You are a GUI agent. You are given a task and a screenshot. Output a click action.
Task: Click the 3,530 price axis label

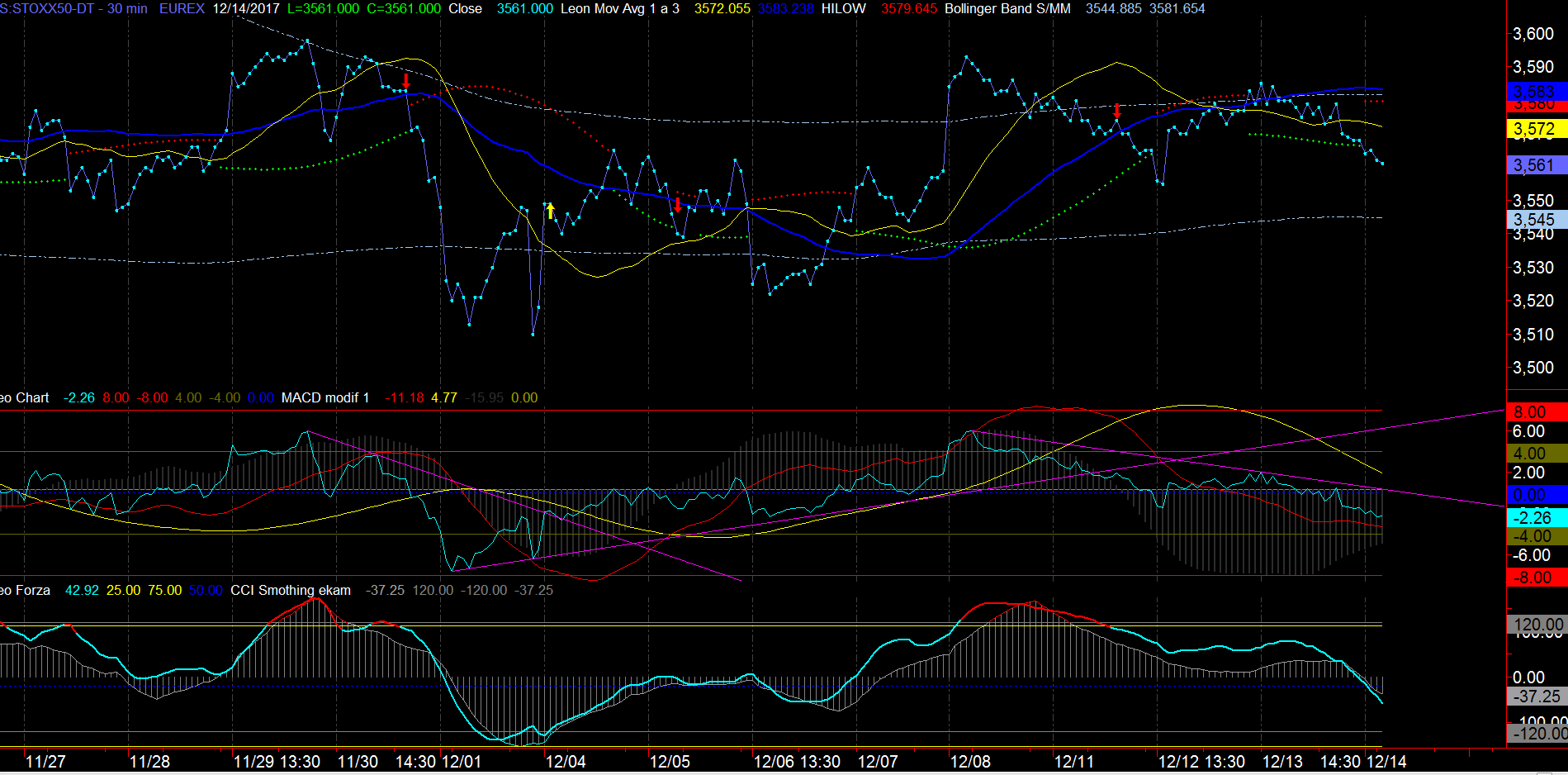coord(1533,268)
